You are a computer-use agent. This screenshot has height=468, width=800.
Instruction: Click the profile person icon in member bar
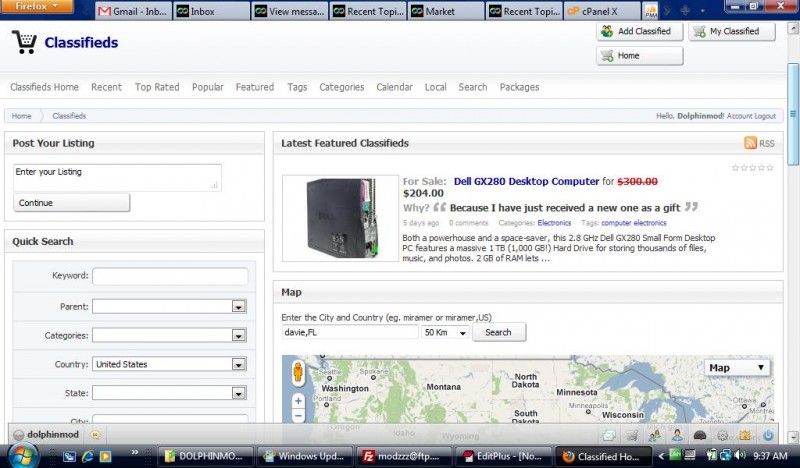[x=677, y=435]
